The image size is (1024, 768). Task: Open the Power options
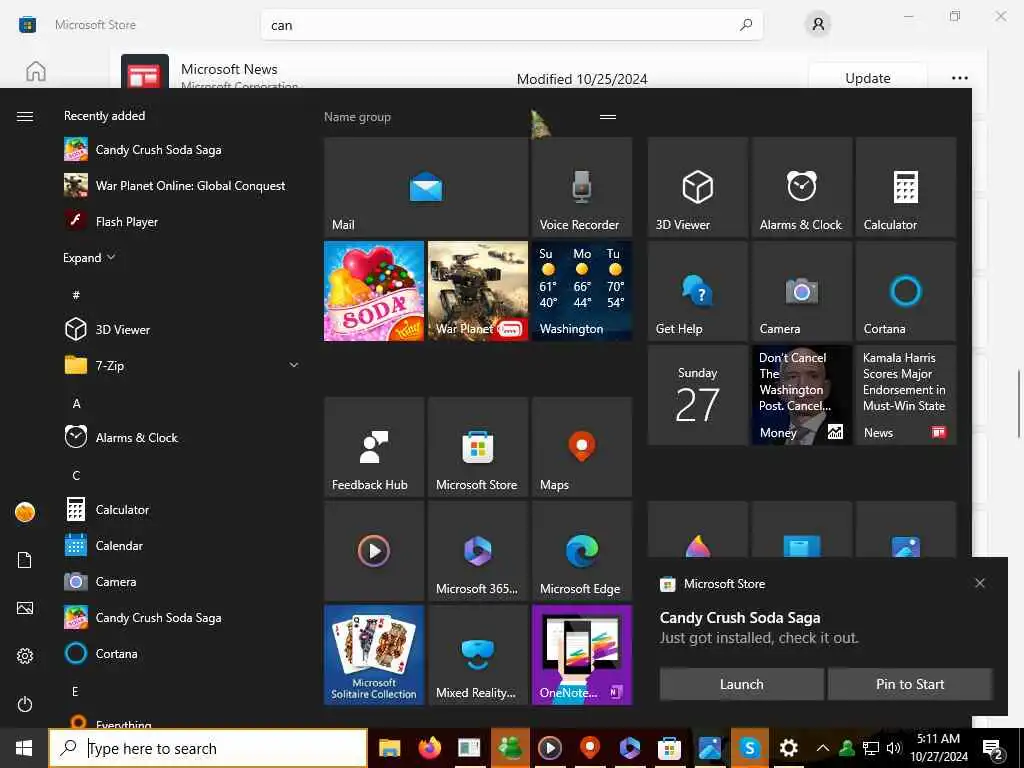coord(25,704)
